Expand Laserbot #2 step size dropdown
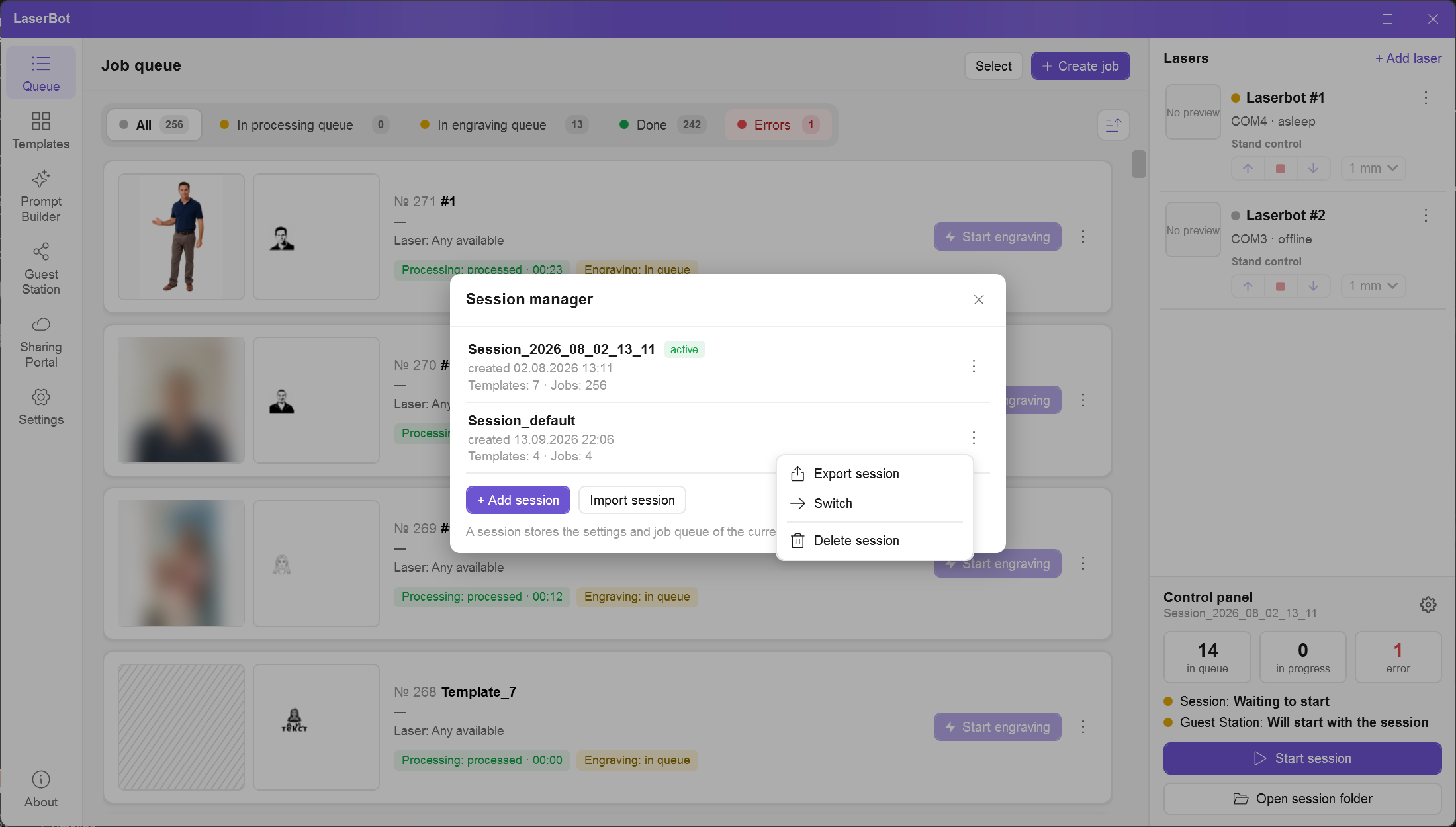The height and width of the screenshot is (827, 1456). coord(1373,286)
